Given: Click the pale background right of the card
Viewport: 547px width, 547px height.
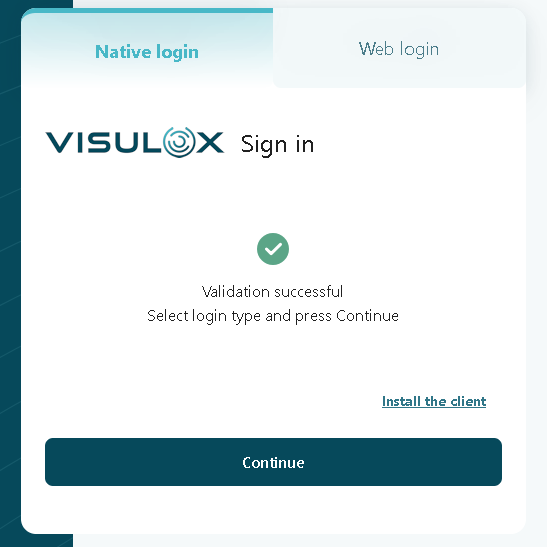Looking at the screenshot, I should coord(537,274).
